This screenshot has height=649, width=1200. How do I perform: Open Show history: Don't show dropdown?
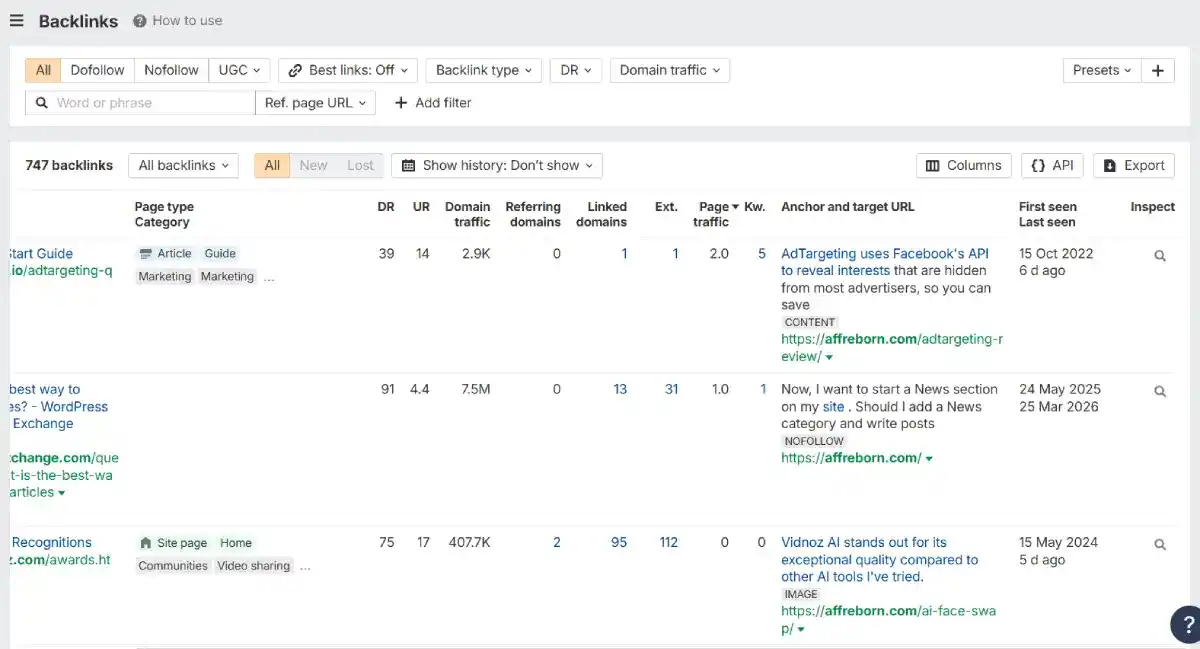pos(497,165)
